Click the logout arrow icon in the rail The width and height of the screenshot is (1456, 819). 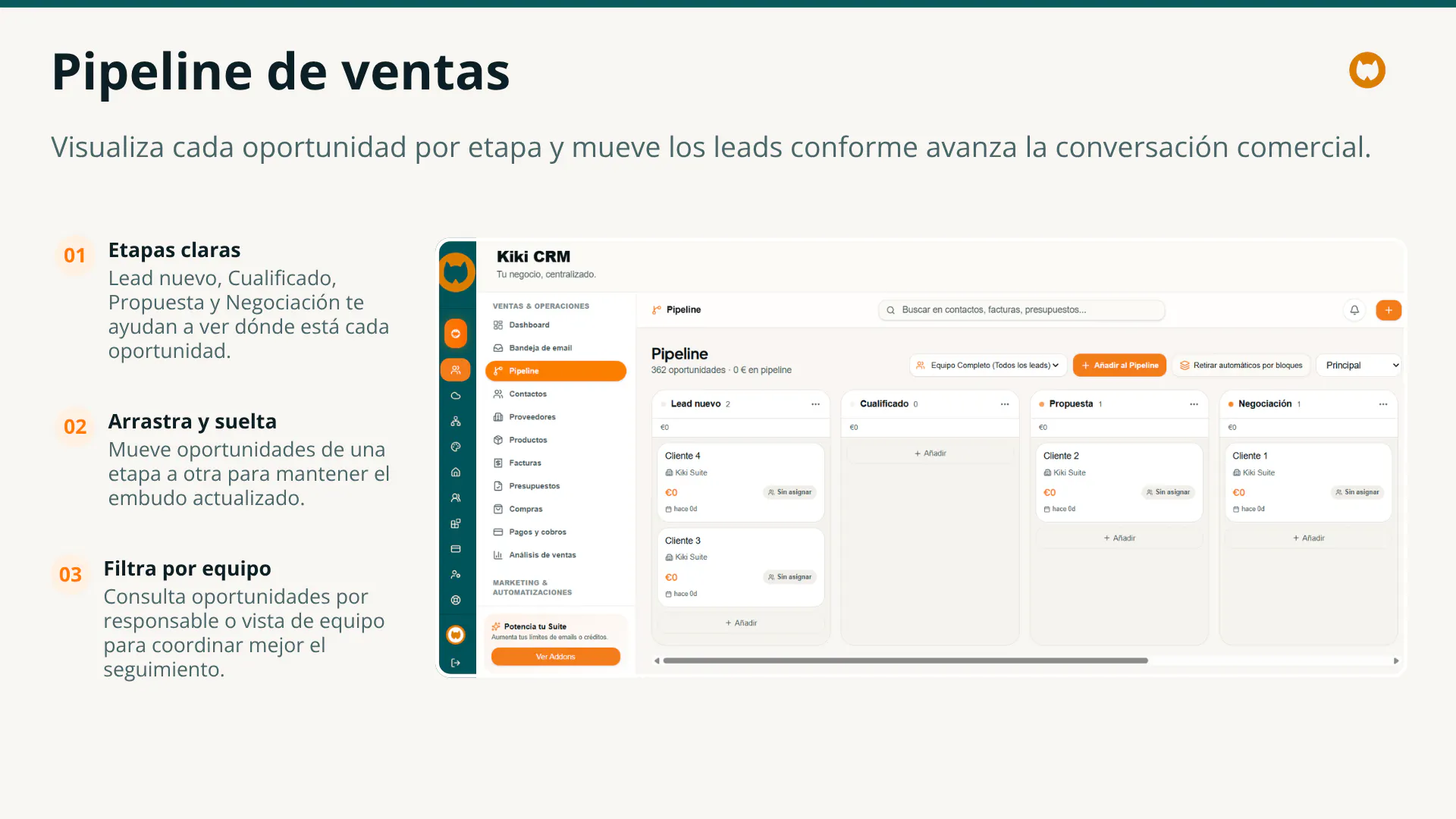point(456,663)
